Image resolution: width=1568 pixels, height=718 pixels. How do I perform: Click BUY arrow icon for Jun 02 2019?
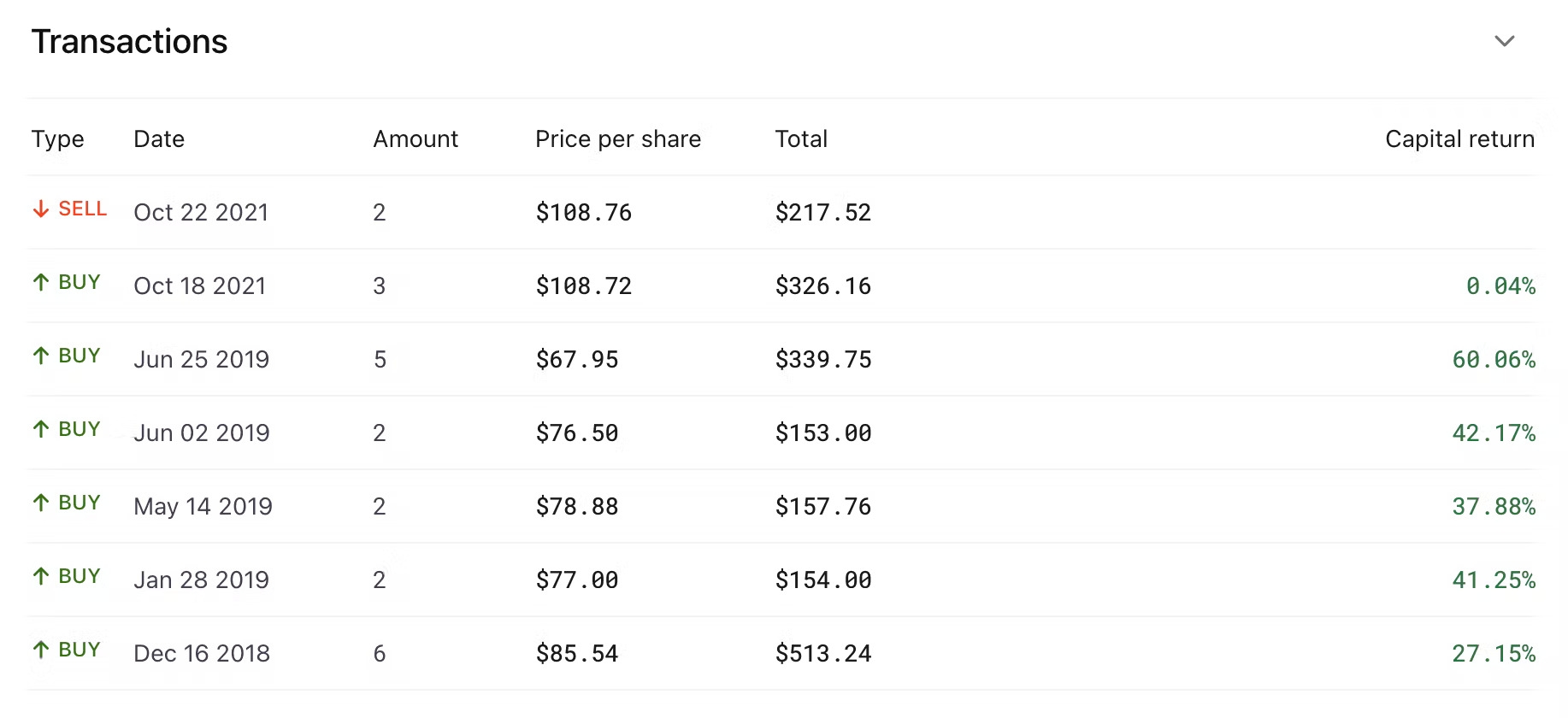click(41, 429)
